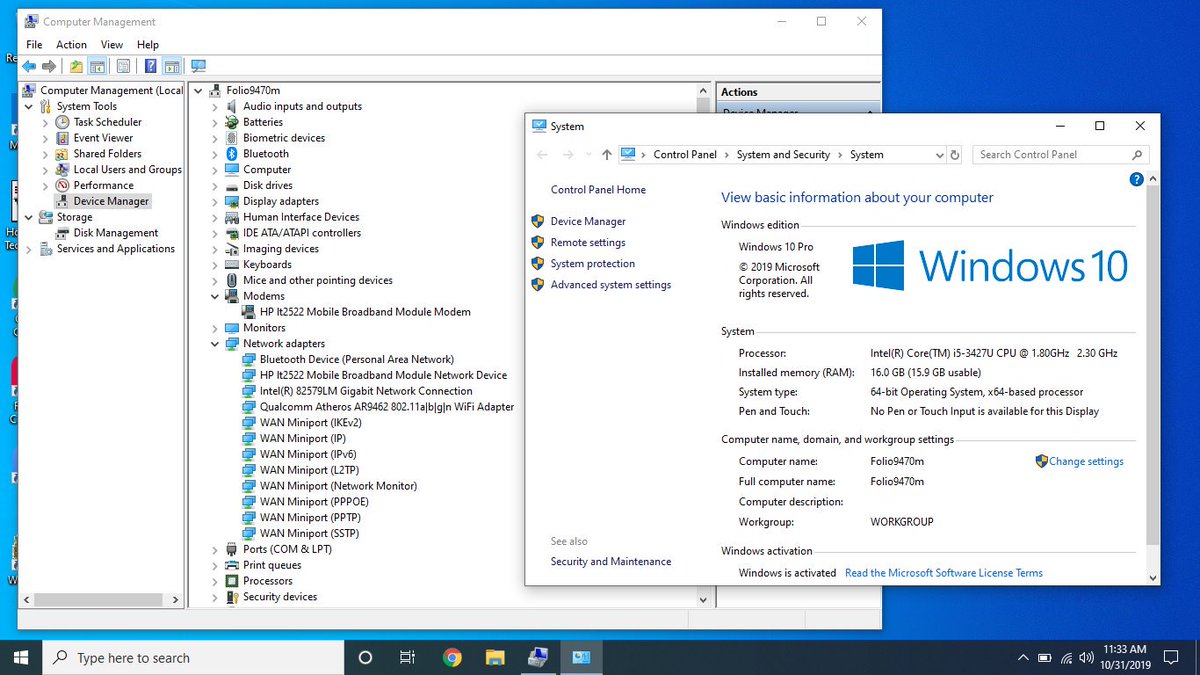Viewport: 1200px width, 675px height.
Task: Open the Help menu
Action: click(148, 45)
